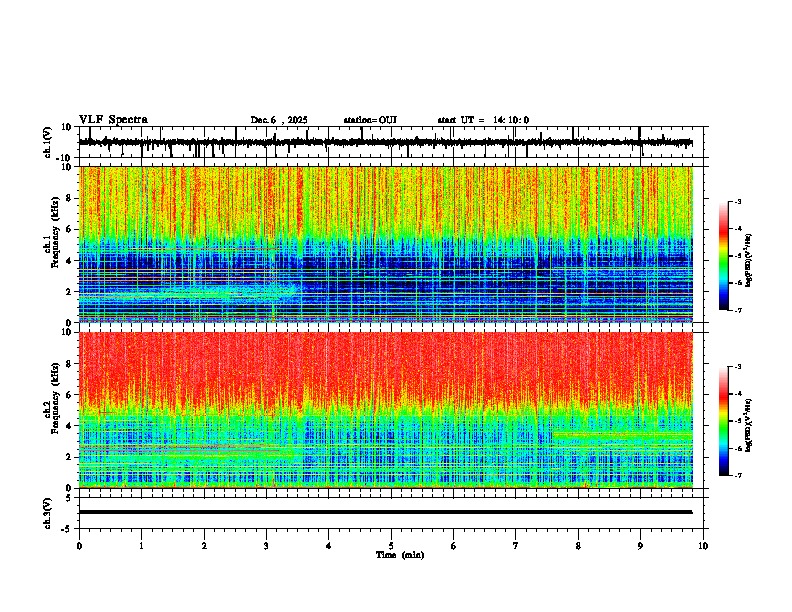792x612 pixels.
Task: Click the ch.3 flat voltage trace
Action: [386, 512]
